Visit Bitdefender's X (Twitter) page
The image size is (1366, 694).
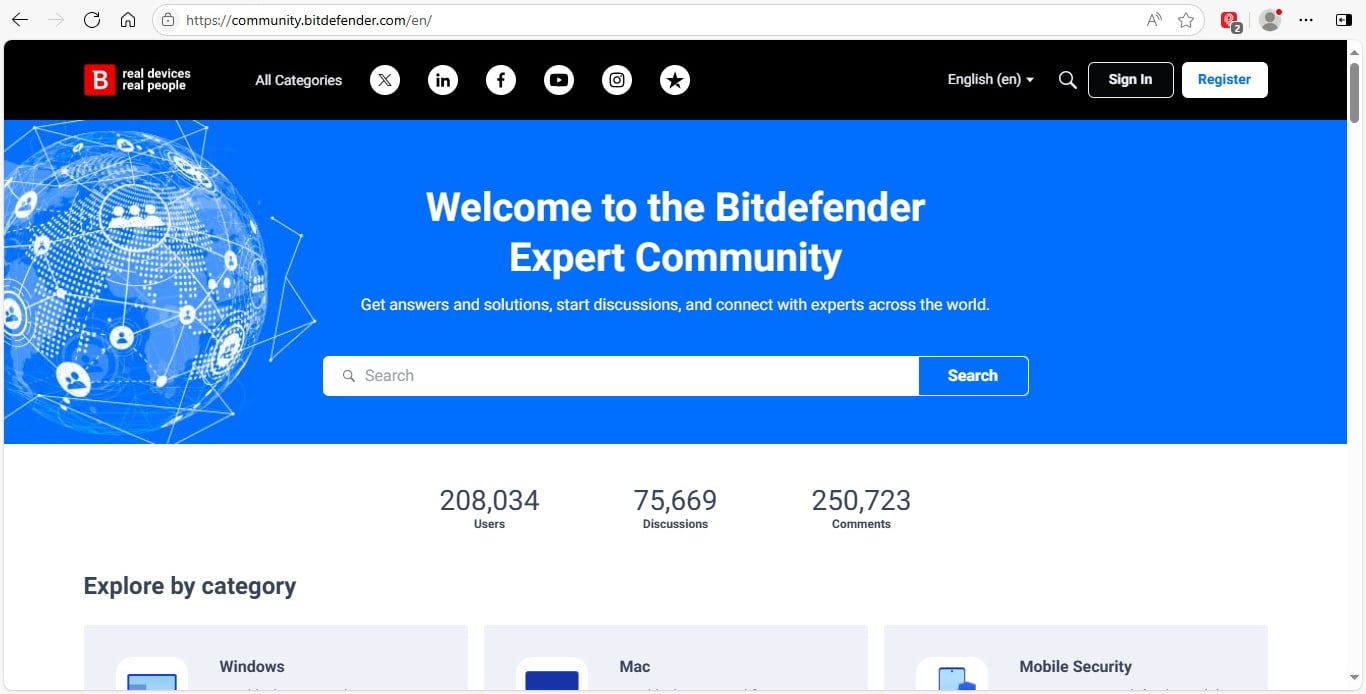pos(385,80)
